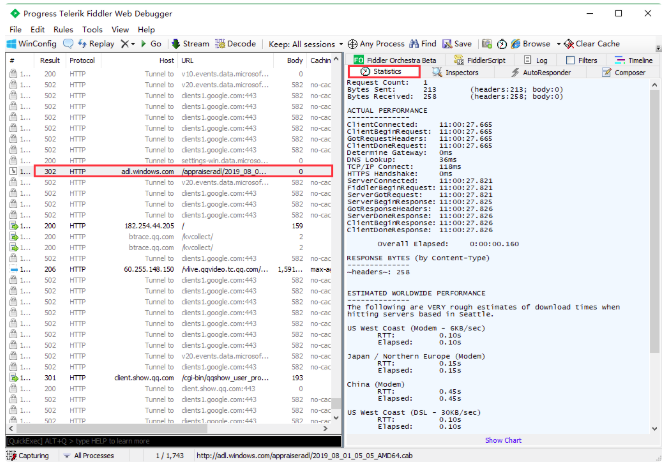Open the View menu
Viewport: 666px width, 464px height.
(x=120, y=29)
